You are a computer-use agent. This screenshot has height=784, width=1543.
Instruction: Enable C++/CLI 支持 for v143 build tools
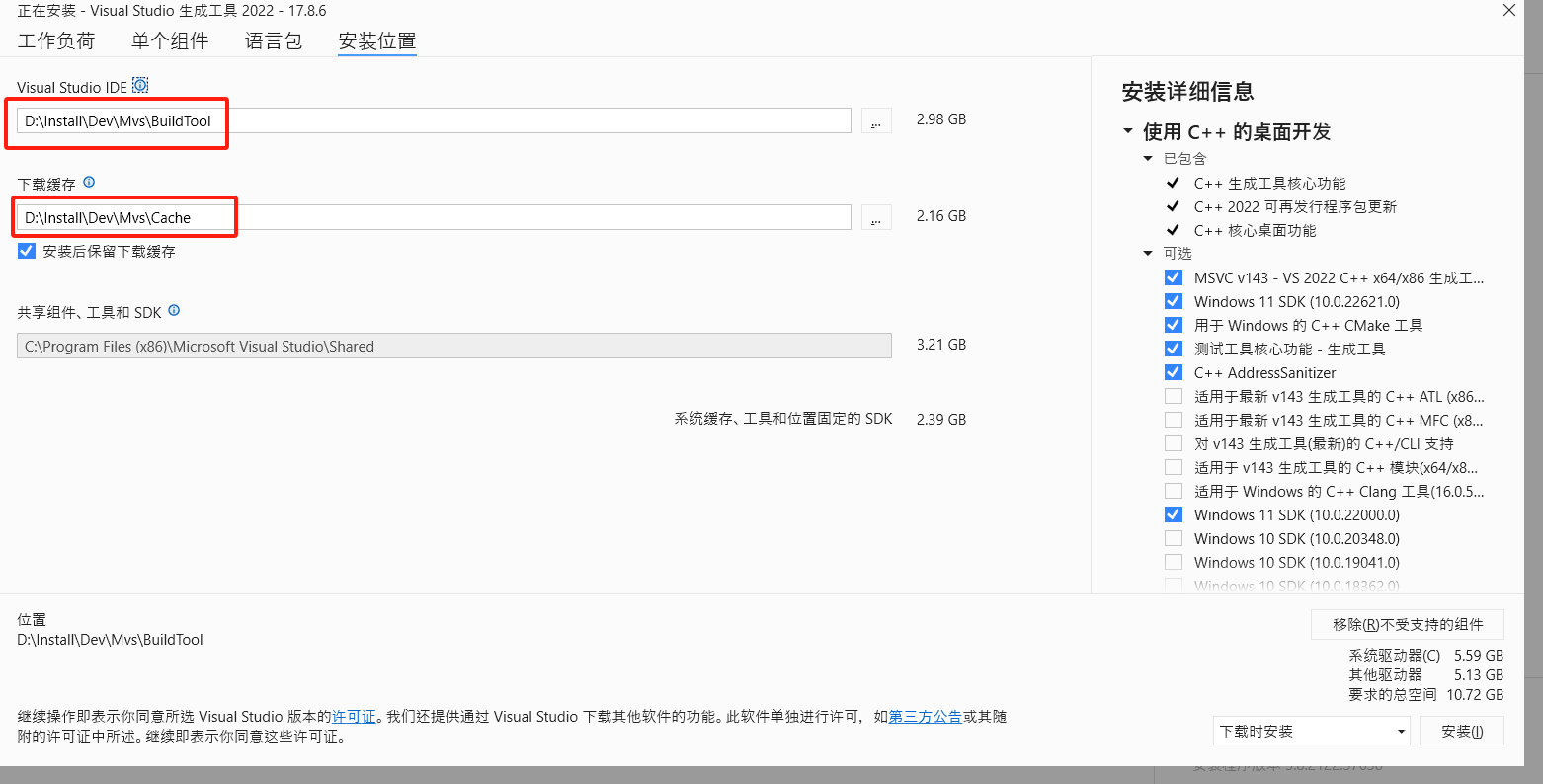1174,444
